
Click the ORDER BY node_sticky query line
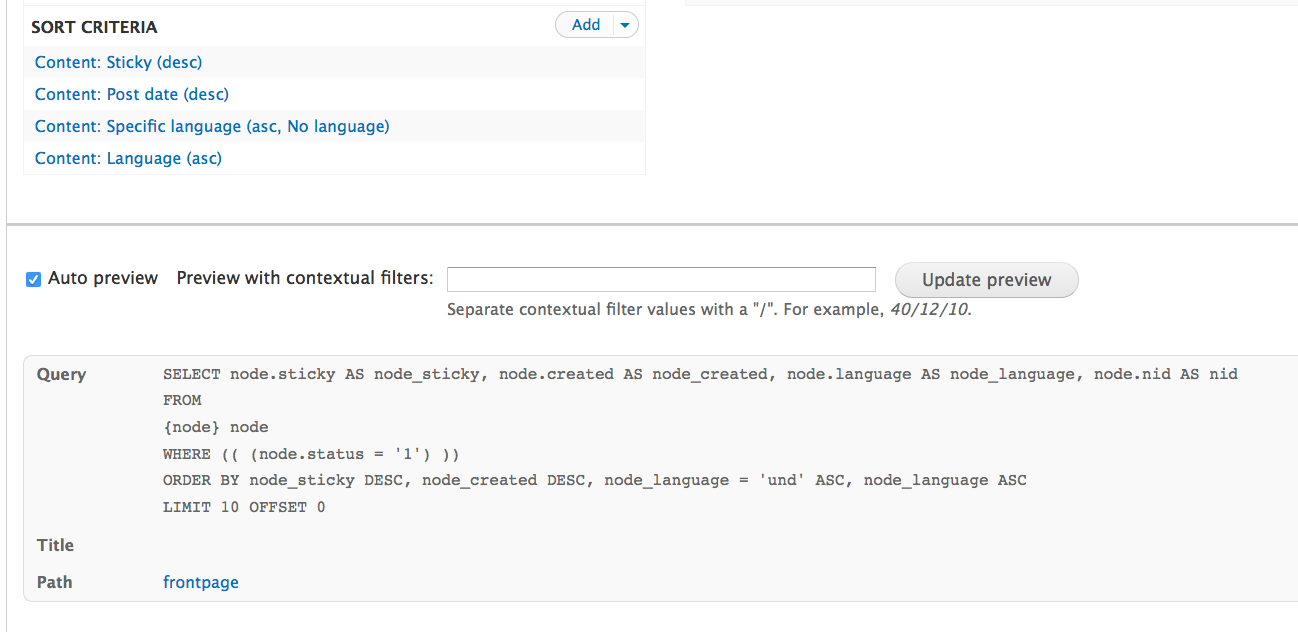point(595,480)
